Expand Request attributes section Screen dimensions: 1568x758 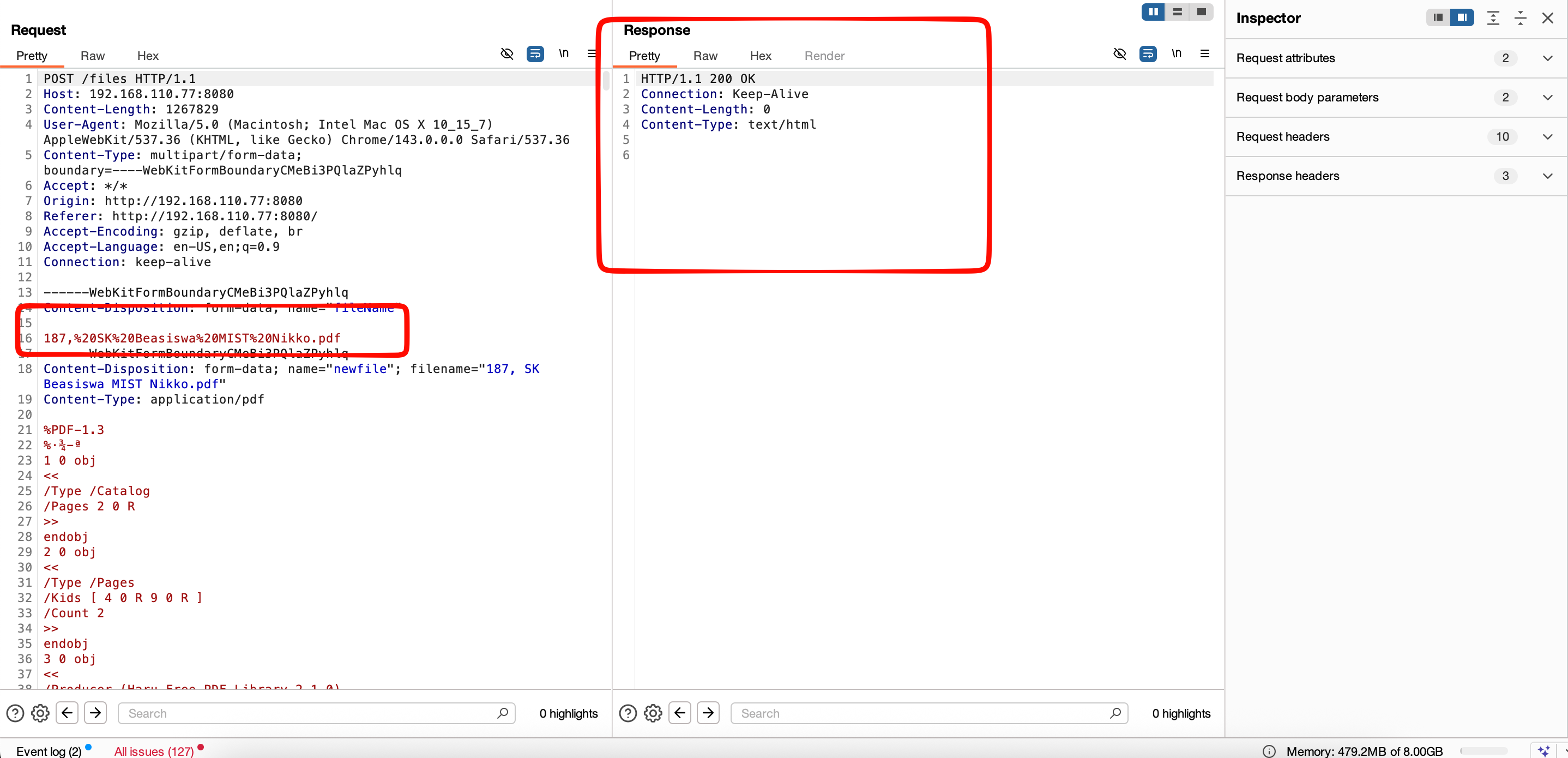coord(1547,58)
